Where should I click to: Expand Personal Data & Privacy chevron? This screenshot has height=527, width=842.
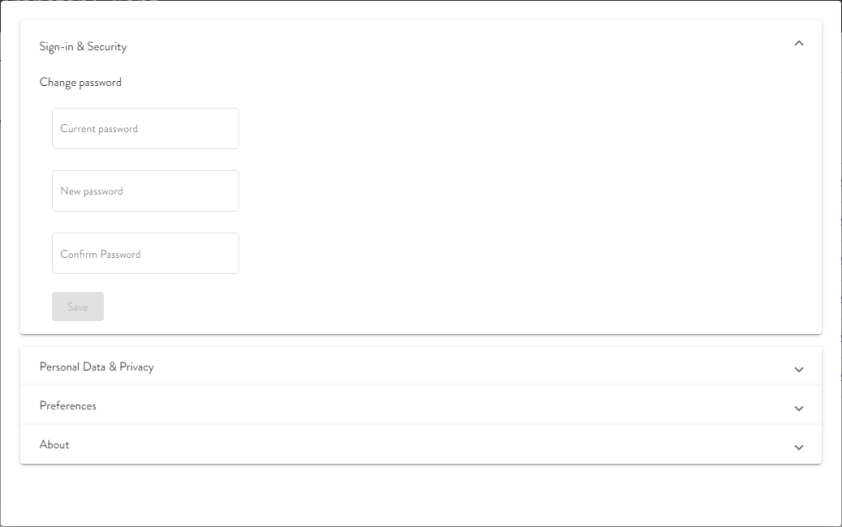click(x=798, y=369)
